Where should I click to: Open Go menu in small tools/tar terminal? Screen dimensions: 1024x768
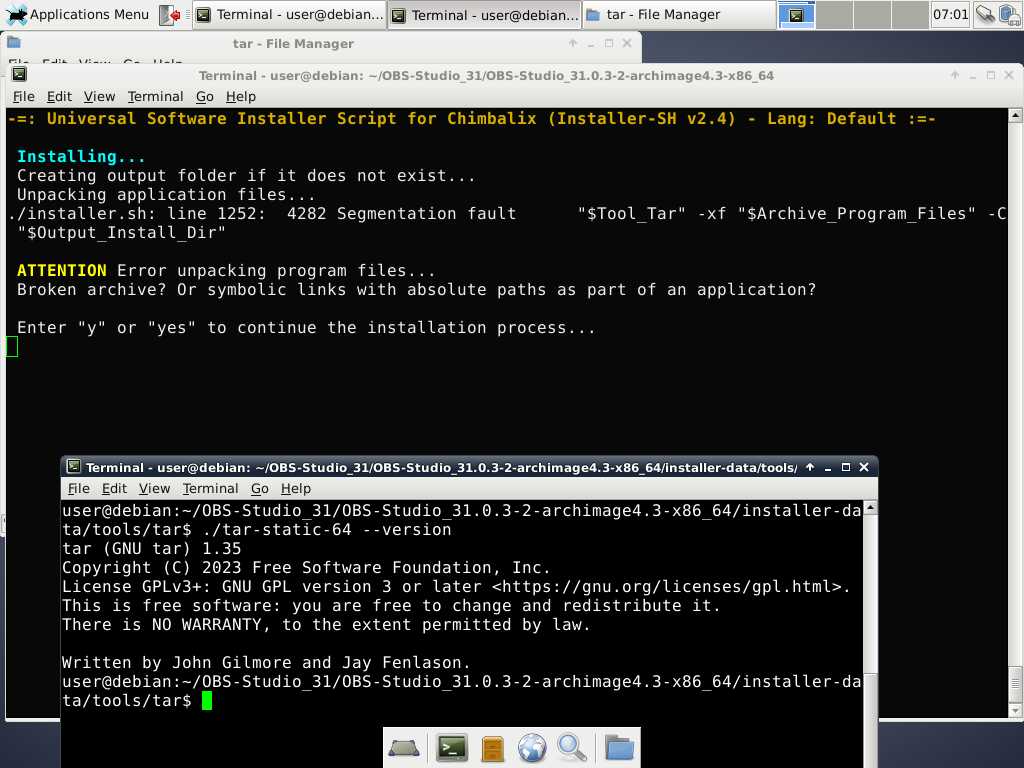pyautogui.click(x=260, y=488)
